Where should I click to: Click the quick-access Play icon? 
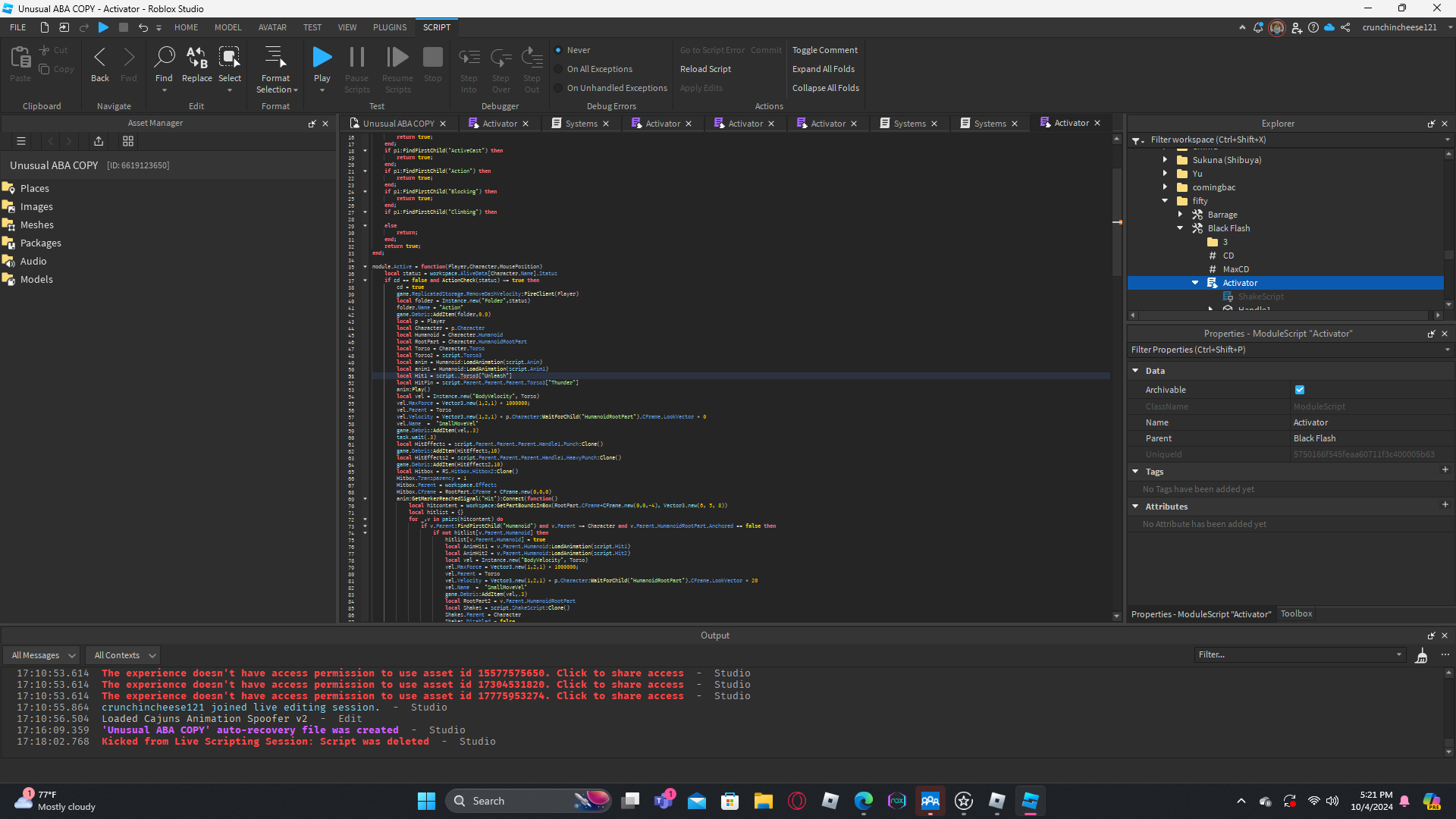(104, 27)
